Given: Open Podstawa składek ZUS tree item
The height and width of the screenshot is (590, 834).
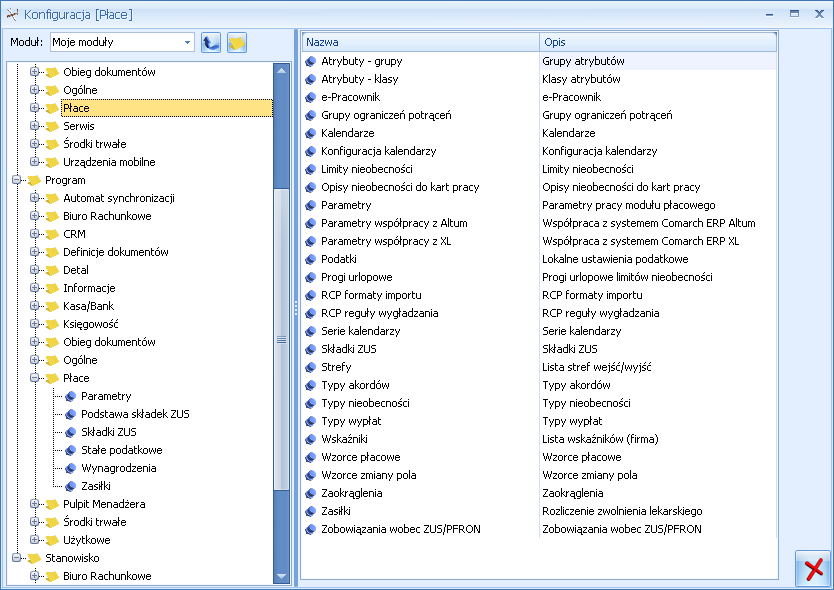Looking at the screenshot, I should tap(135, 414).
